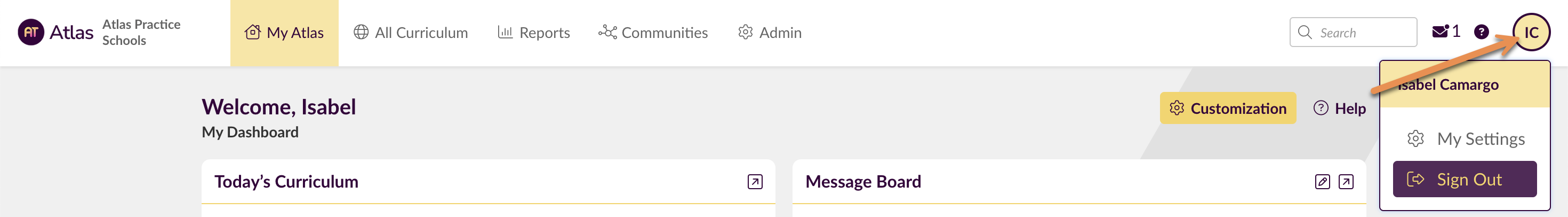This screenshot has height=217, width=1568.
Task: Edit the Message Board with pencil icon
Action: (1322, 182)
